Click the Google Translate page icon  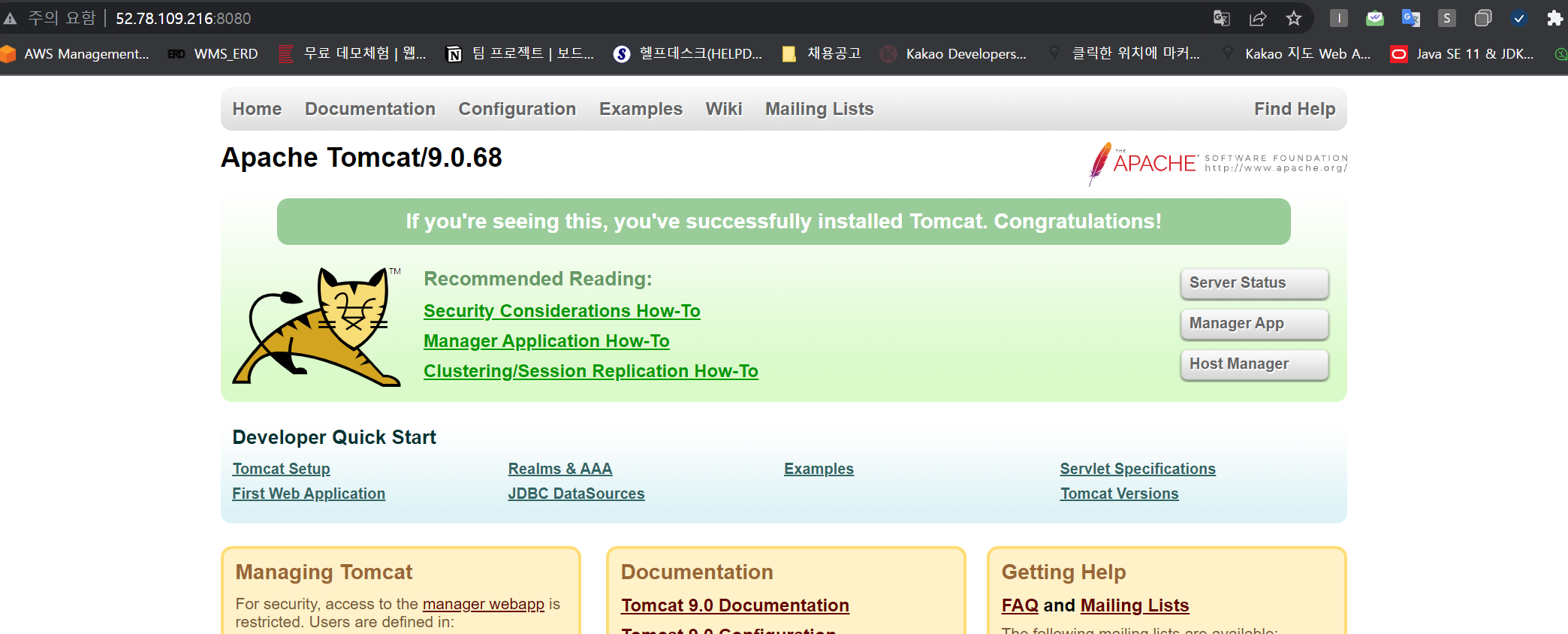click(x=1222, y=18)
